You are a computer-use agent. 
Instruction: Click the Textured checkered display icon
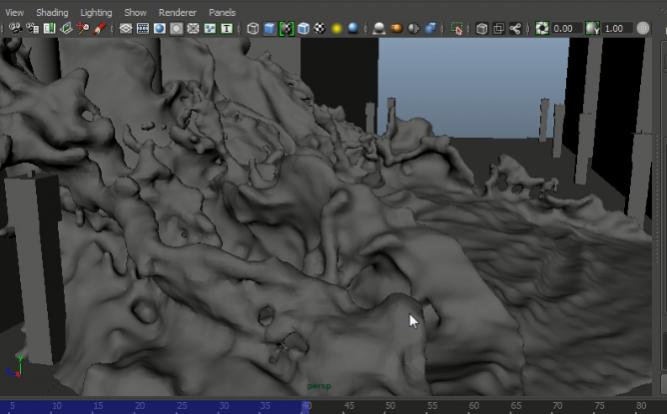(319, 29)
